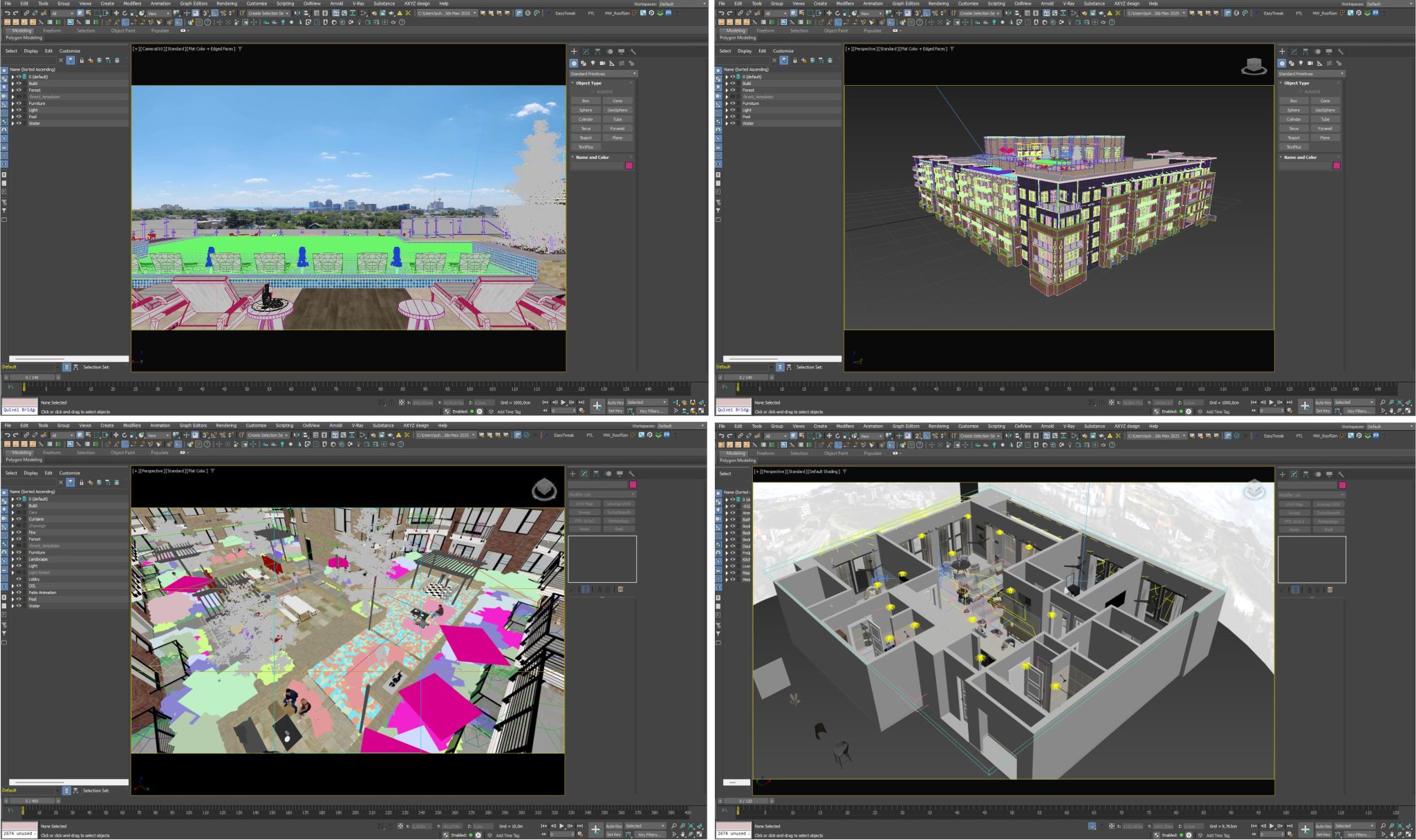The height and width of the screenshot is (840, 1416).
Task: Expand Patio Animation layer in courtyard window
Action: tap(12, 592)
